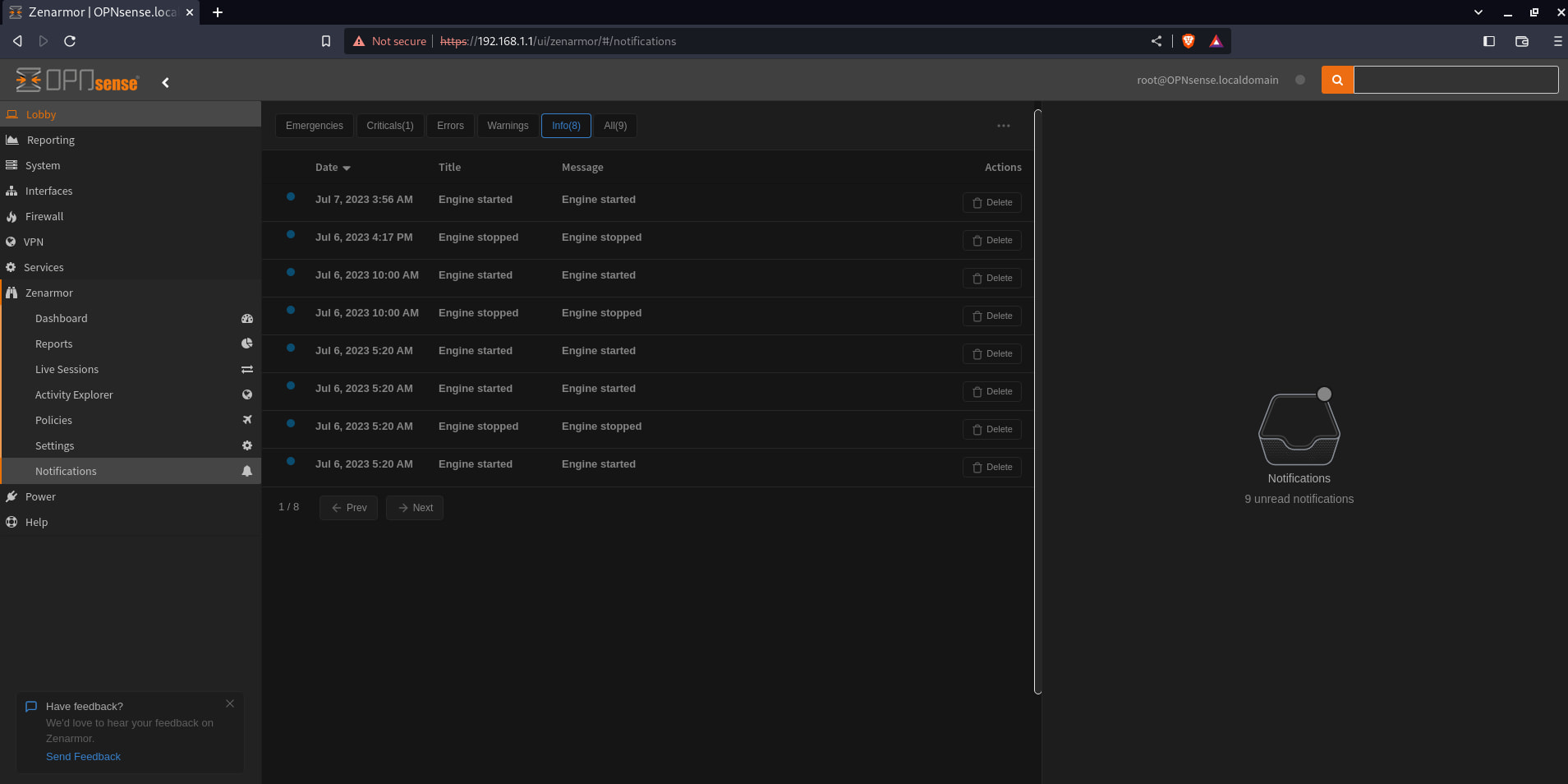Close the Have feedback popup

(230, 703)
